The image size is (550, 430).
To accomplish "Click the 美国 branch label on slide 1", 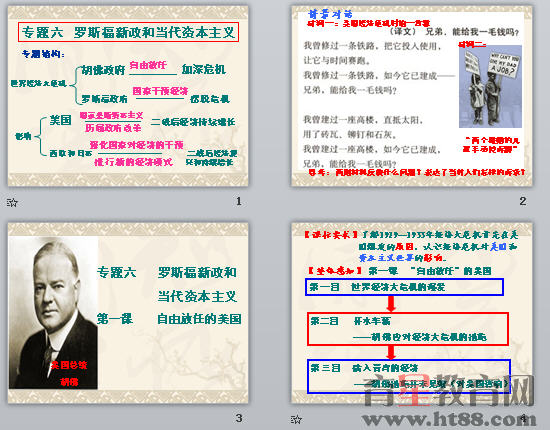I will click(60, 120).
